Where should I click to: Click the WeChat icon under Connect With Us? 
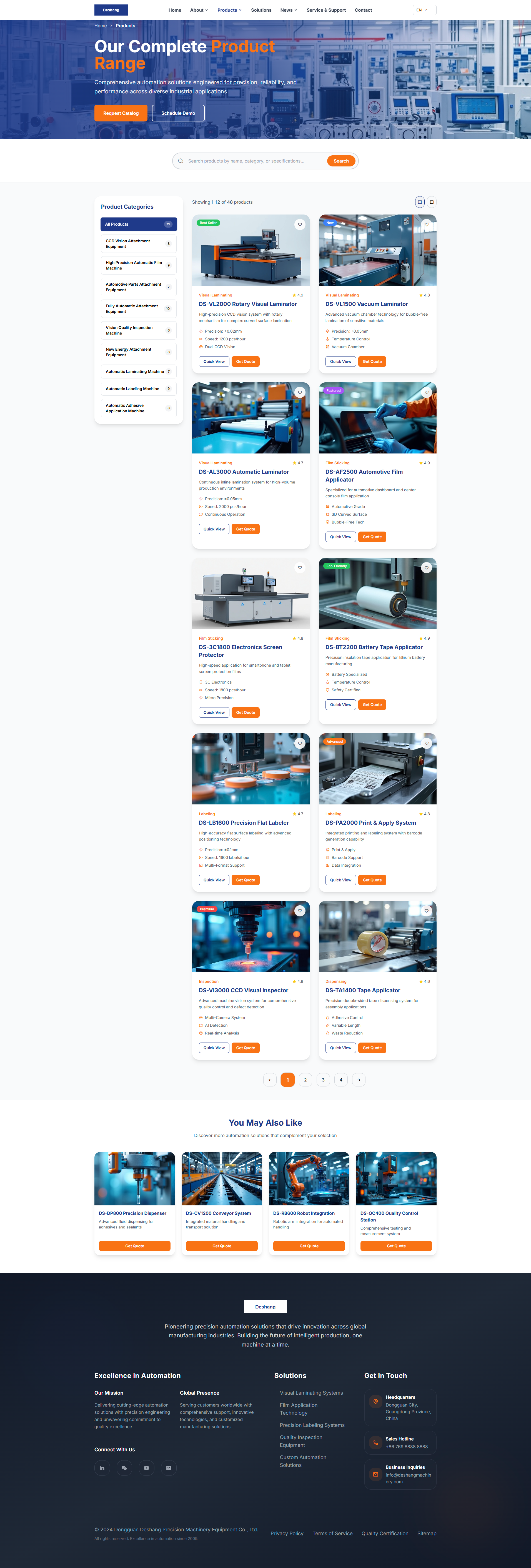pos(124,1468)
